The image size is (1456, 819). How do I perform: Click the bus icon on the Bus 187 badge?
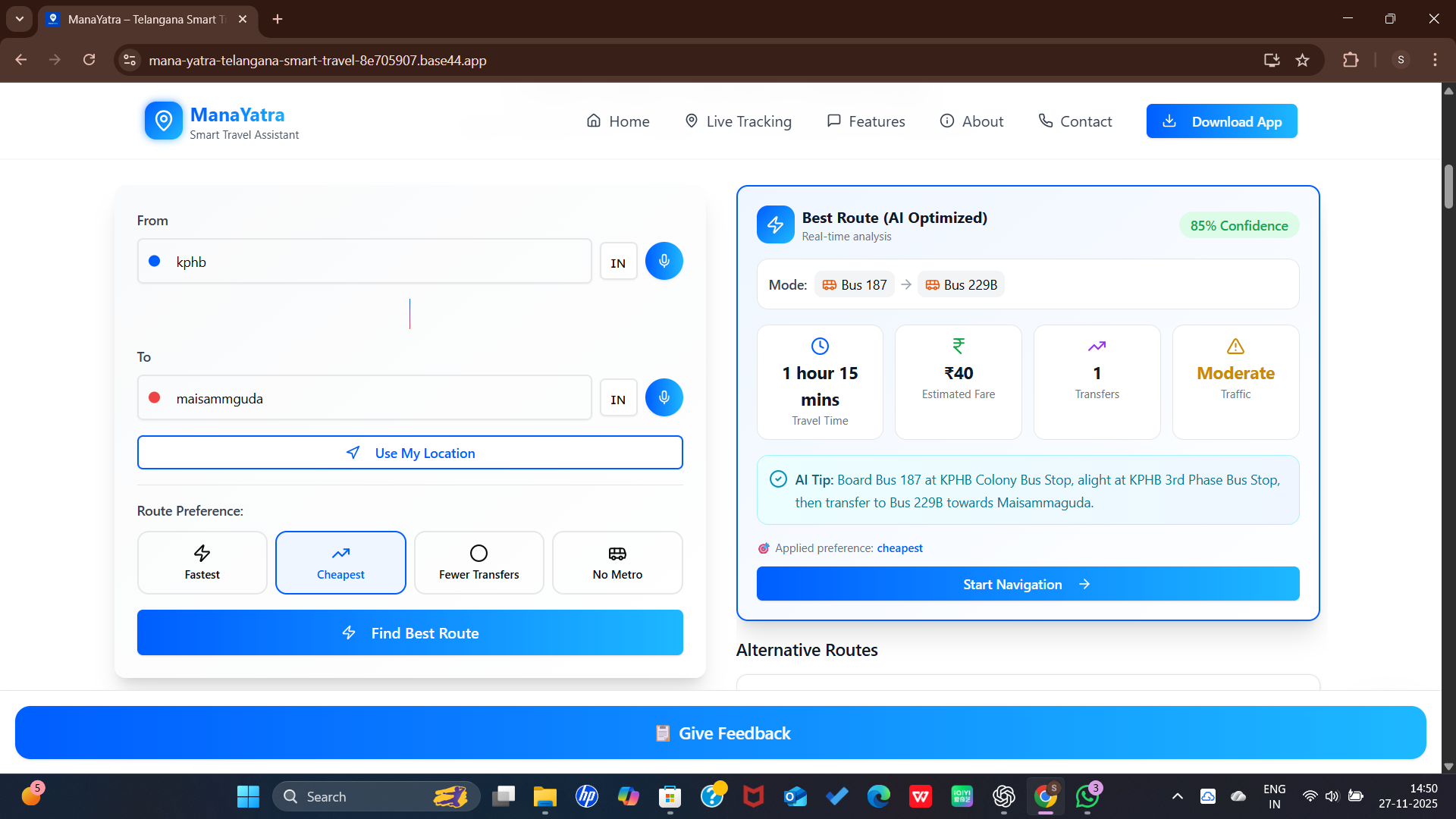tap(828, 284)
